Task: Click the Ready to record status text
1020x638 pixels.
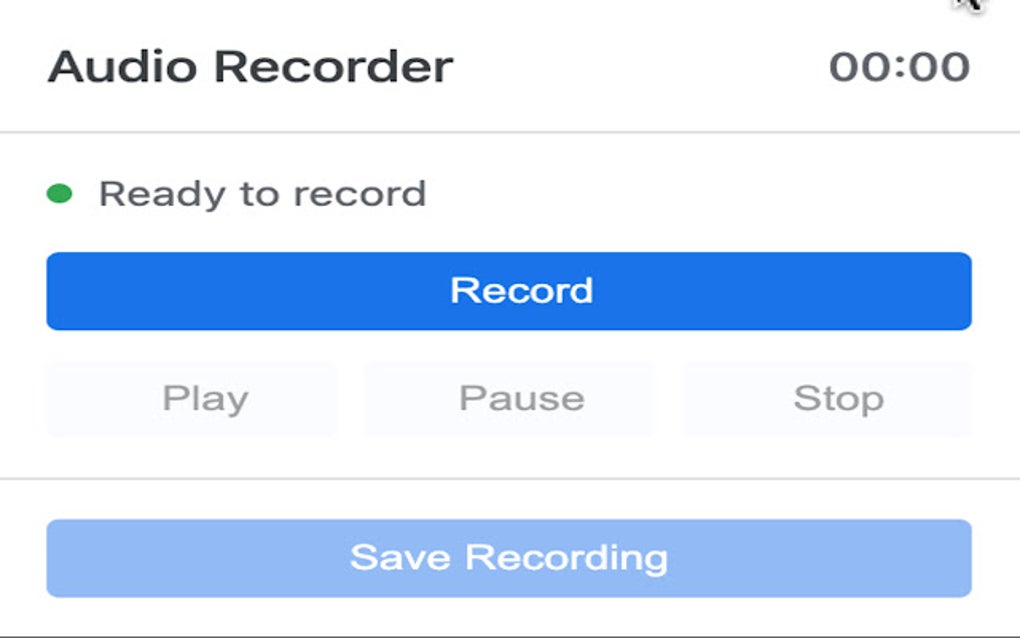Action: coord(262,192)
